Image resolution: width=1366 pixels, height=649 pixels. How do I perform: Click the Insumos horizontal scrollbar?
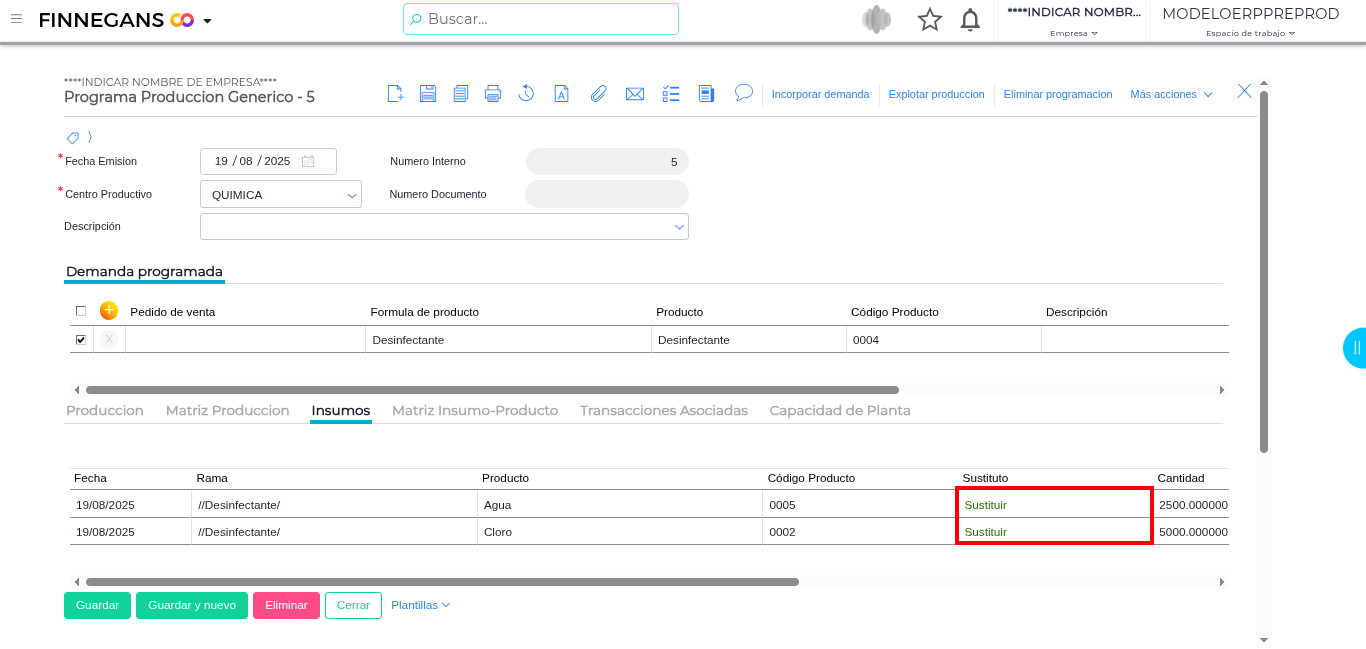(x=442, y=582)
